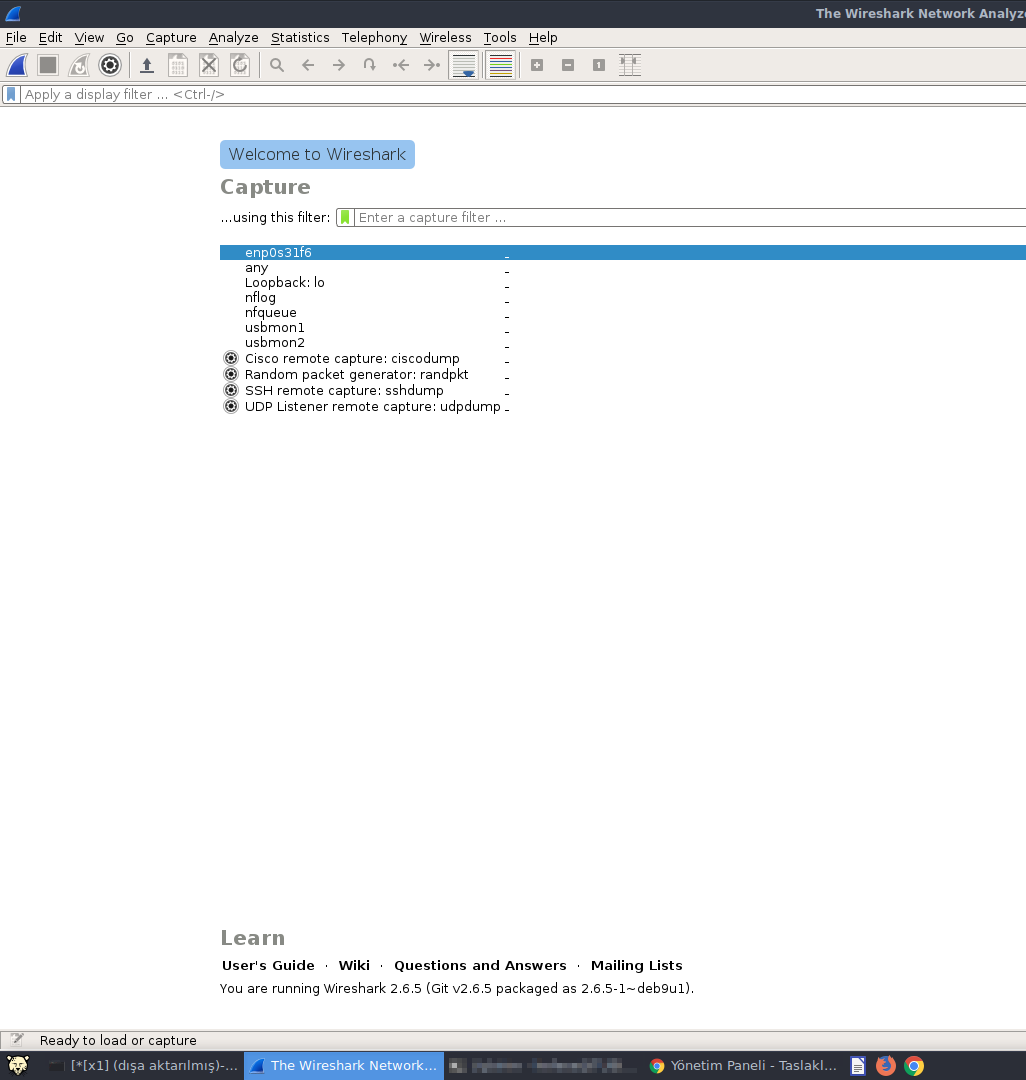Go to the previous packet arrow
Viewport: 1026px width, 1080px height.
click(x=308, y=65)
